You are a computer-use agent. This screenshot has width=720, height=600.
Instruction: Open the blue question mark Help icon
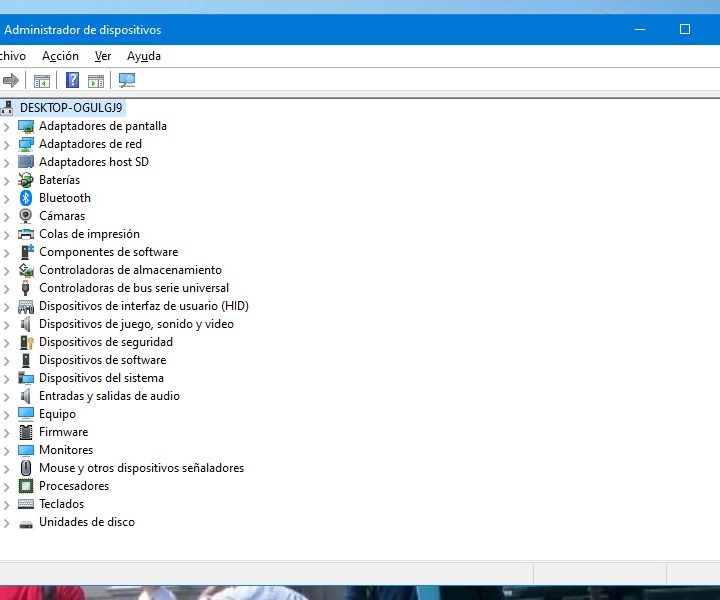(72, 80)
